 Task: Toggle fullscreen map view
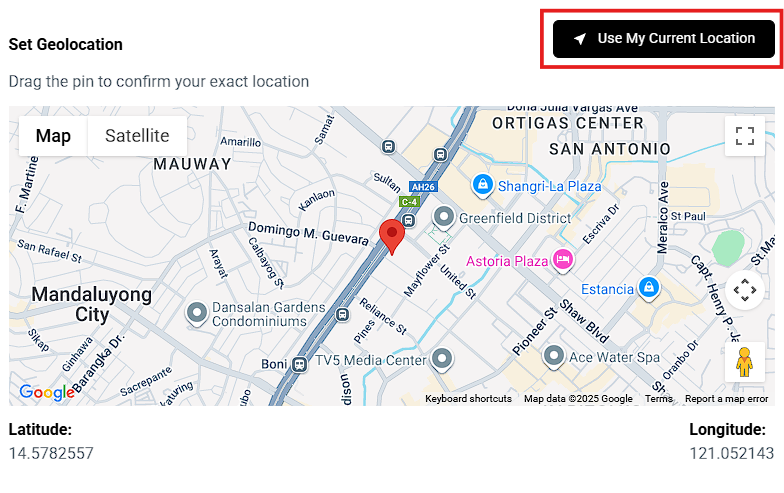coord(744,136)
